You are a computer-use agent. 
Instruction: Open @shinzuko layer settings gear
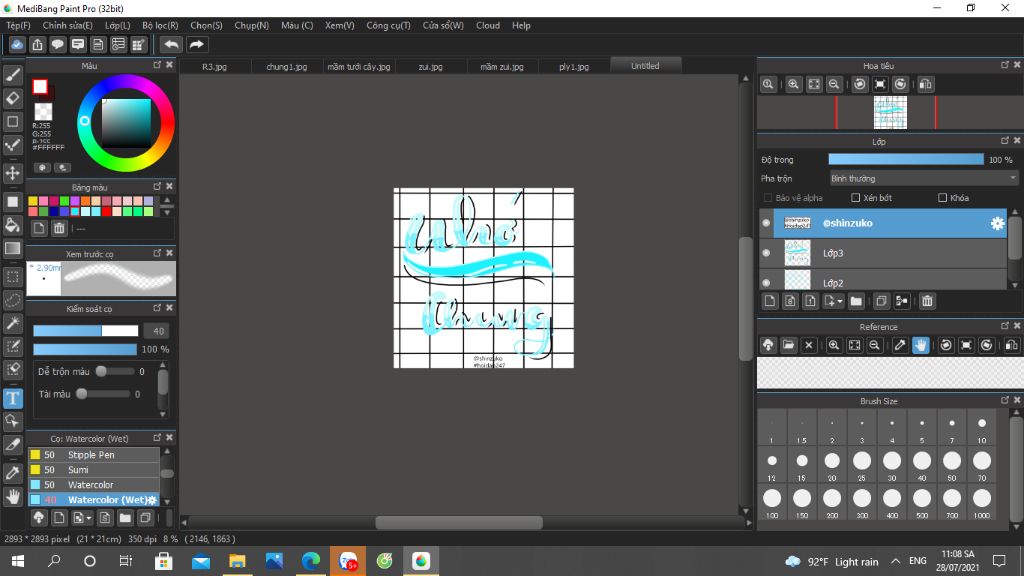click(997, 223)
